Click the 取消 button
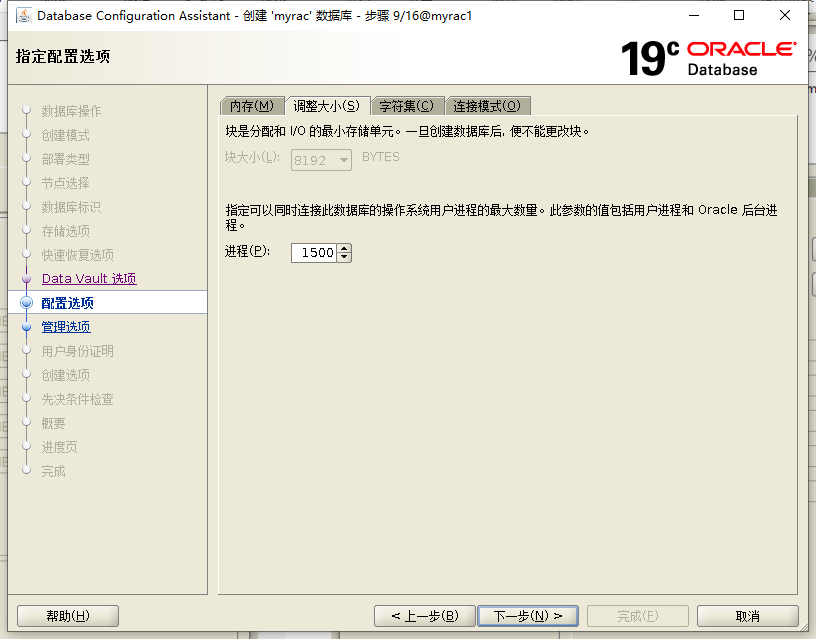Screen dimensions: 816x639 point(747,616)
